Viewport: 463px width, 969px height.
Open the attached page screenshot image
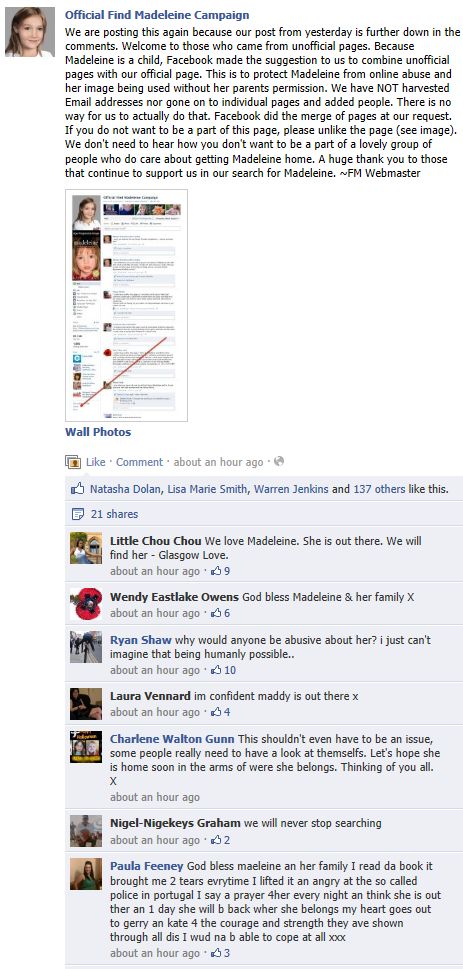(x=127, y=305)
